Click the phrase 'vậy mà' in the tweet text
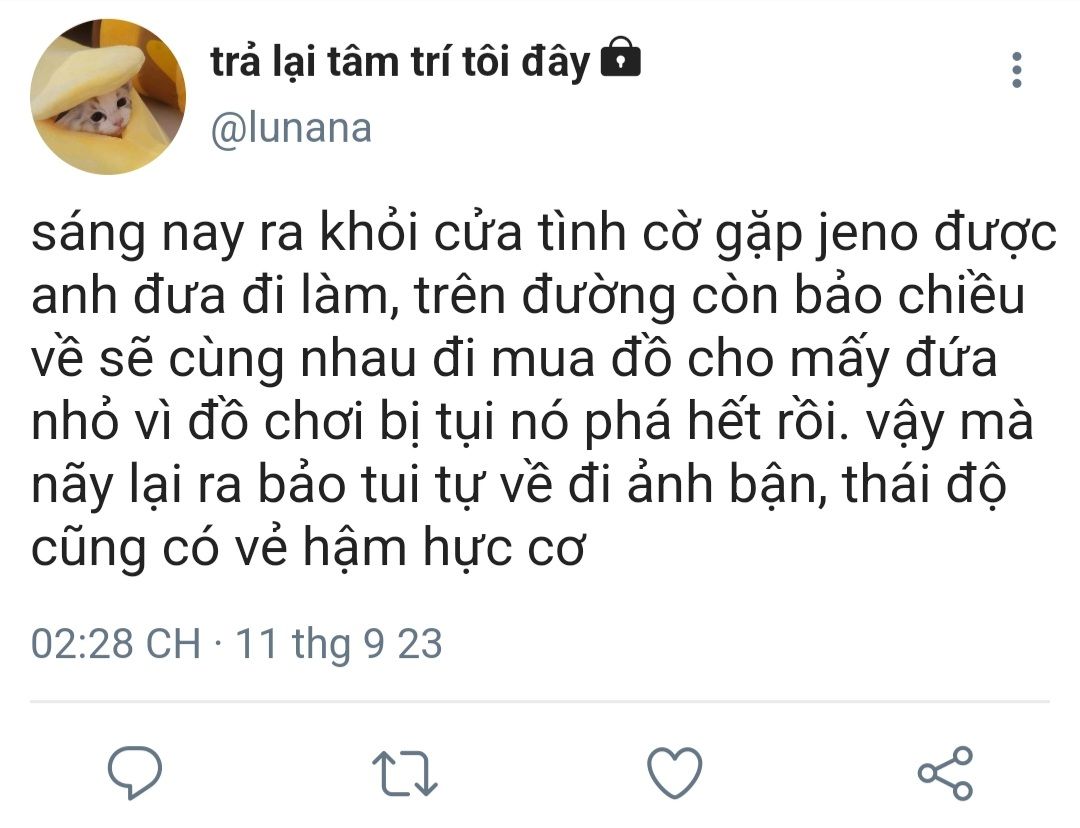This screenshot has width=1080, height=828. [950, 422]
